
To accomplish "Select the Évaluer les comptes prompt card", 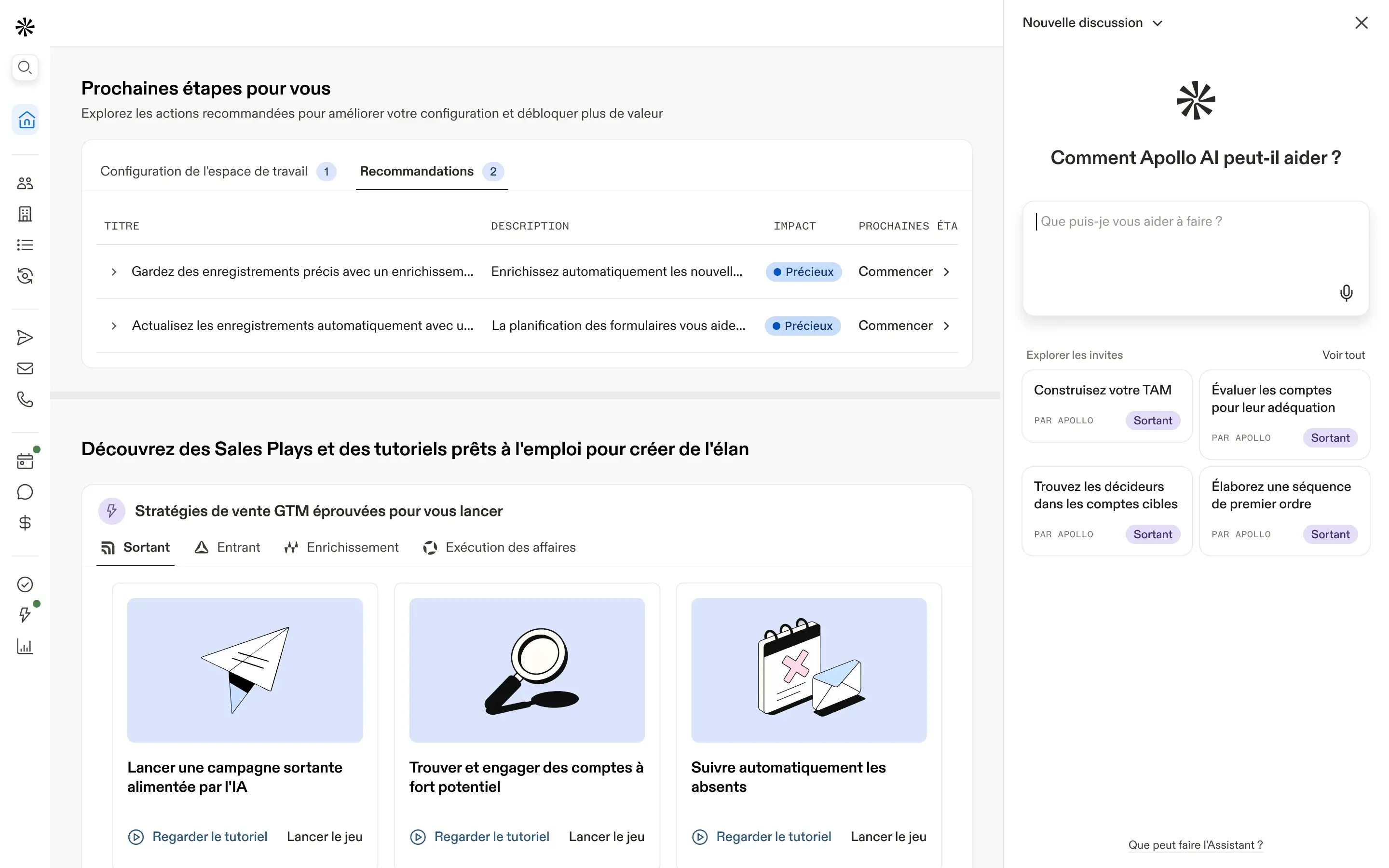I will (1284, 415).
